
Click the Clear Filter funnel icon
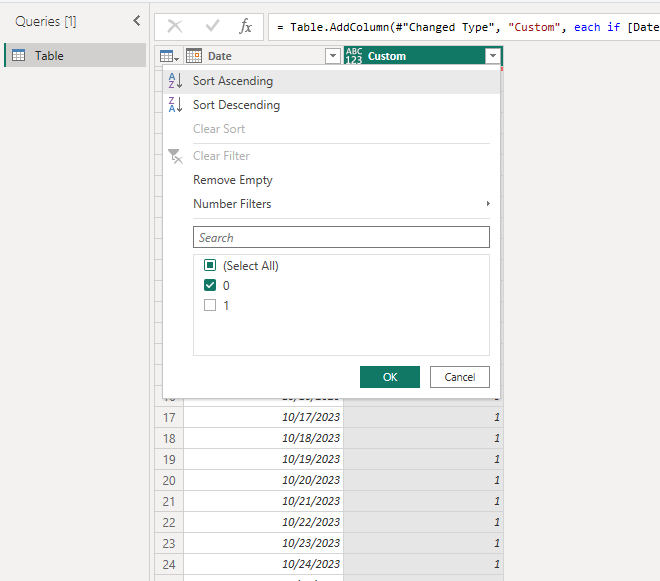coord(175,156)
